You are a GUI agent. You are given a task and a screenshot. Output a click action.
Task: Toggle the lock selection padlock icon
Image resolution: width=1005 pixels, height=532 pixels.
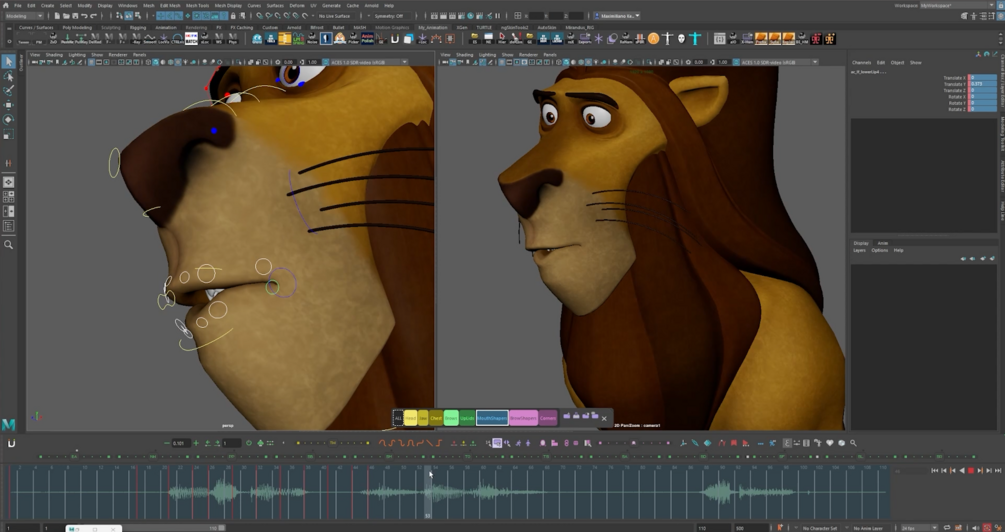coord(233,16)
